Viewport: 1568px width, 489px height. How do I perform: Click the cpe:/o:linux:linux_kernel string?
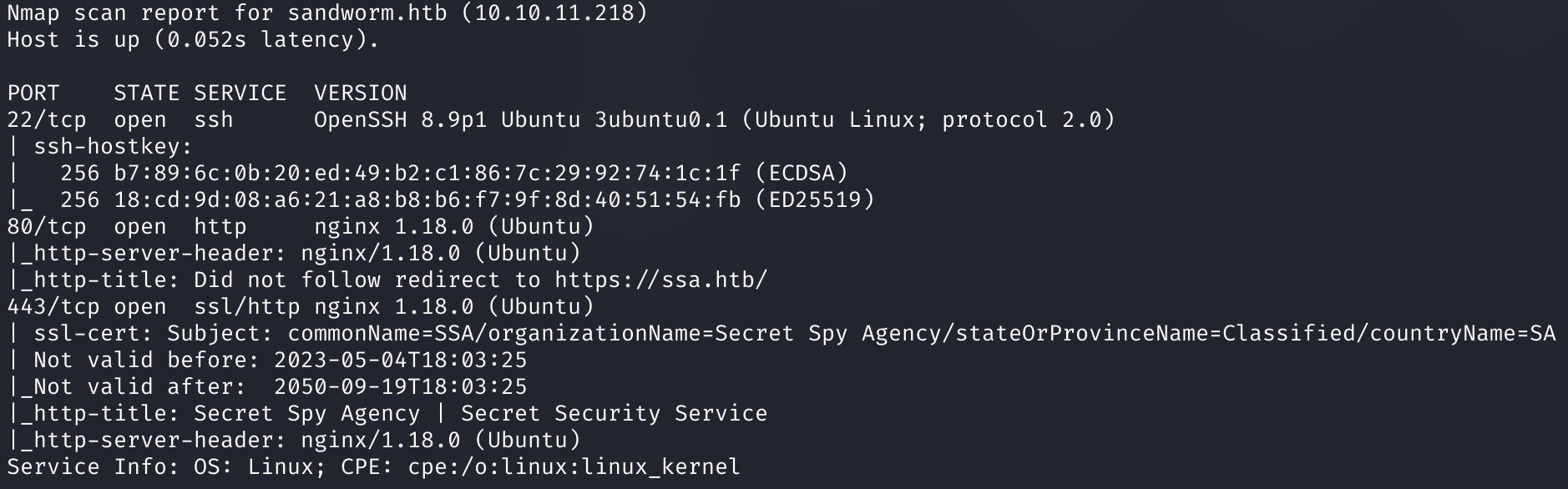click(574, 466)
